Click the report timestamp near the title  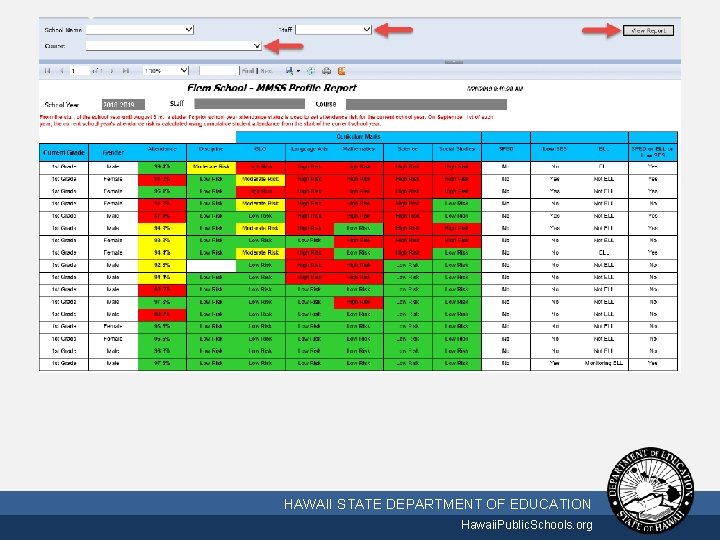(x=495, y=89)
